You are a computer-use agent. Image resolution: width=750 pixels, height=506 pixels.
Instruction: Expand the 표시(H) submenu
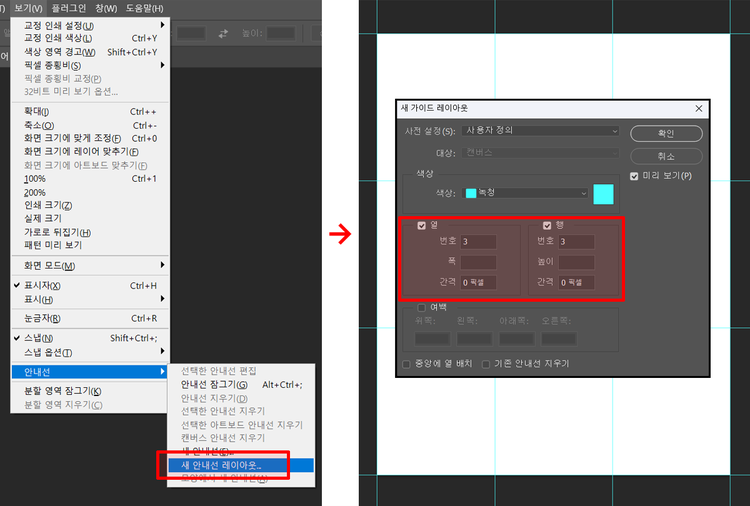(x=89, y=299)
